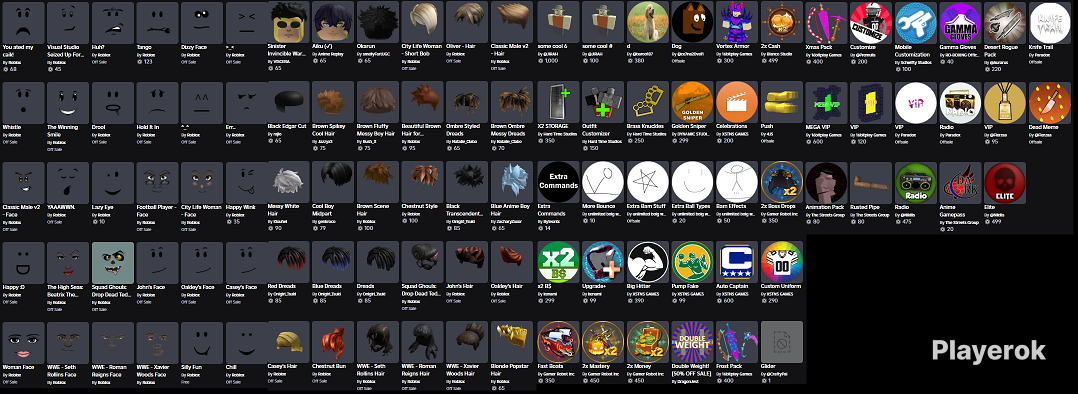Image resolution: width=1078 pixels, height=394 pixels.
Task: Click the Extra Commands black circle icon
Action: pyautogui.click(x=558, y=183)
